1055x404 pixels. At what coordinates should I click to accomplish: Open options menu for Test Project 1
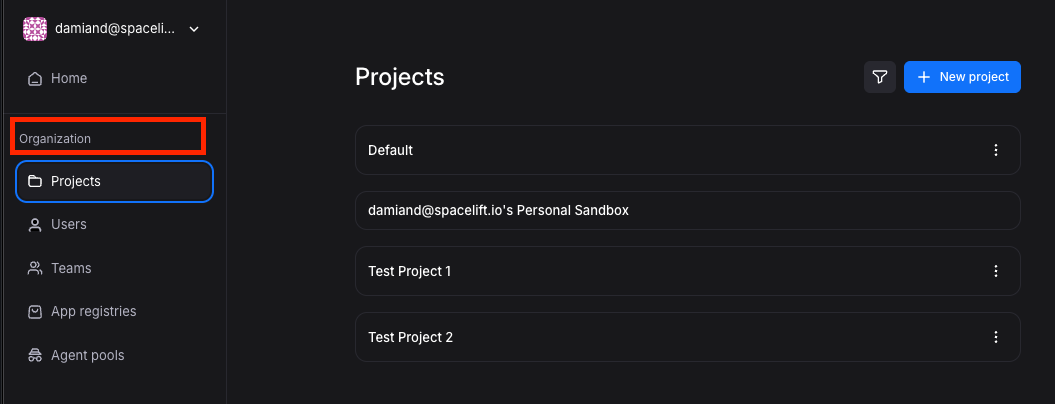point(995,271)
